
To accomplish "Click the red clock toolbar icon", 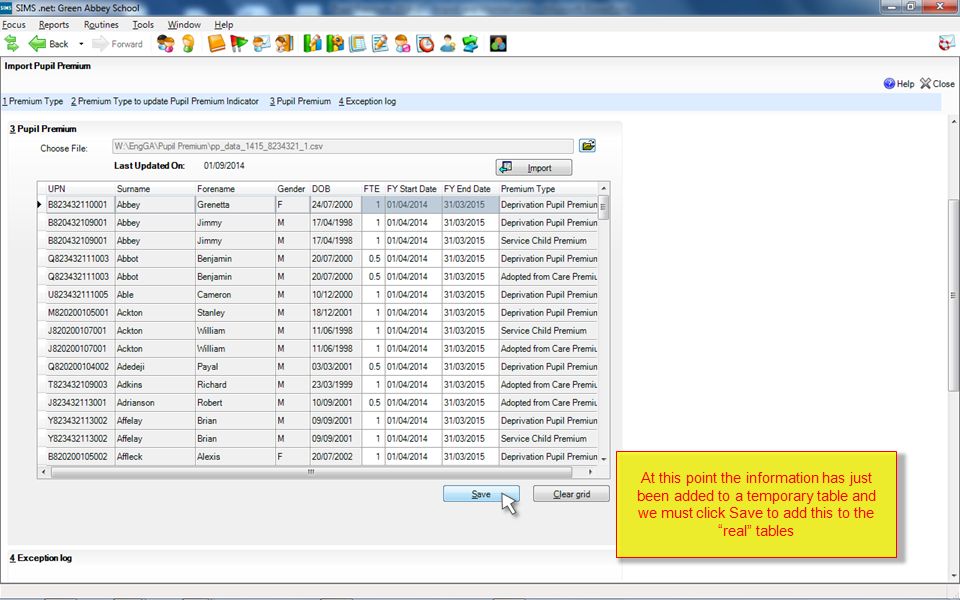I will pyautogui.click(x=425, y=44).
